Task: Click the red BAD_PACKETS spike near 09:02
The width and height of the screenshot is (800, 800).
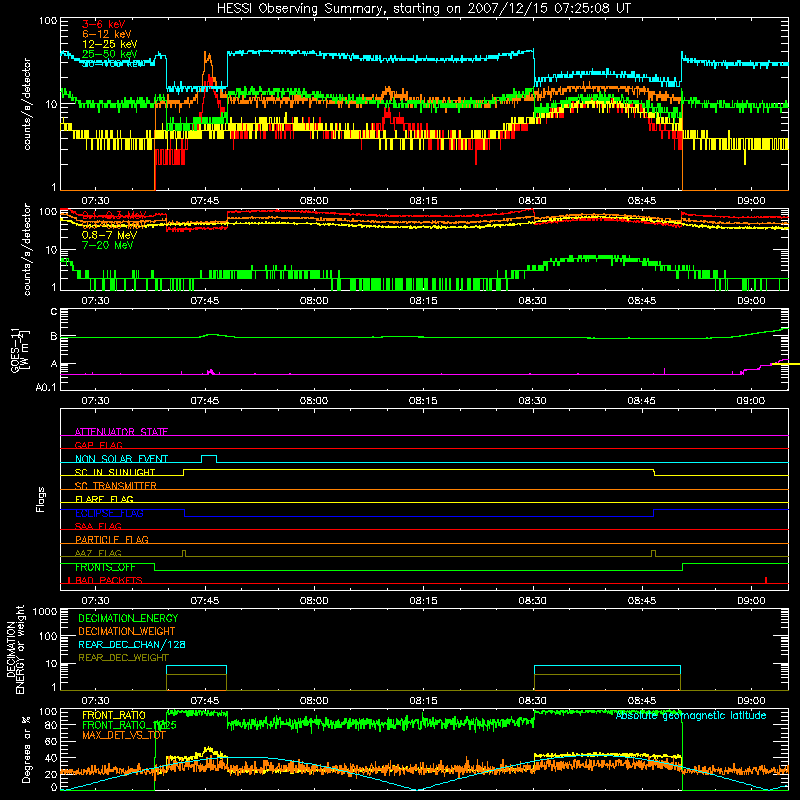Action: pos(766,580)
